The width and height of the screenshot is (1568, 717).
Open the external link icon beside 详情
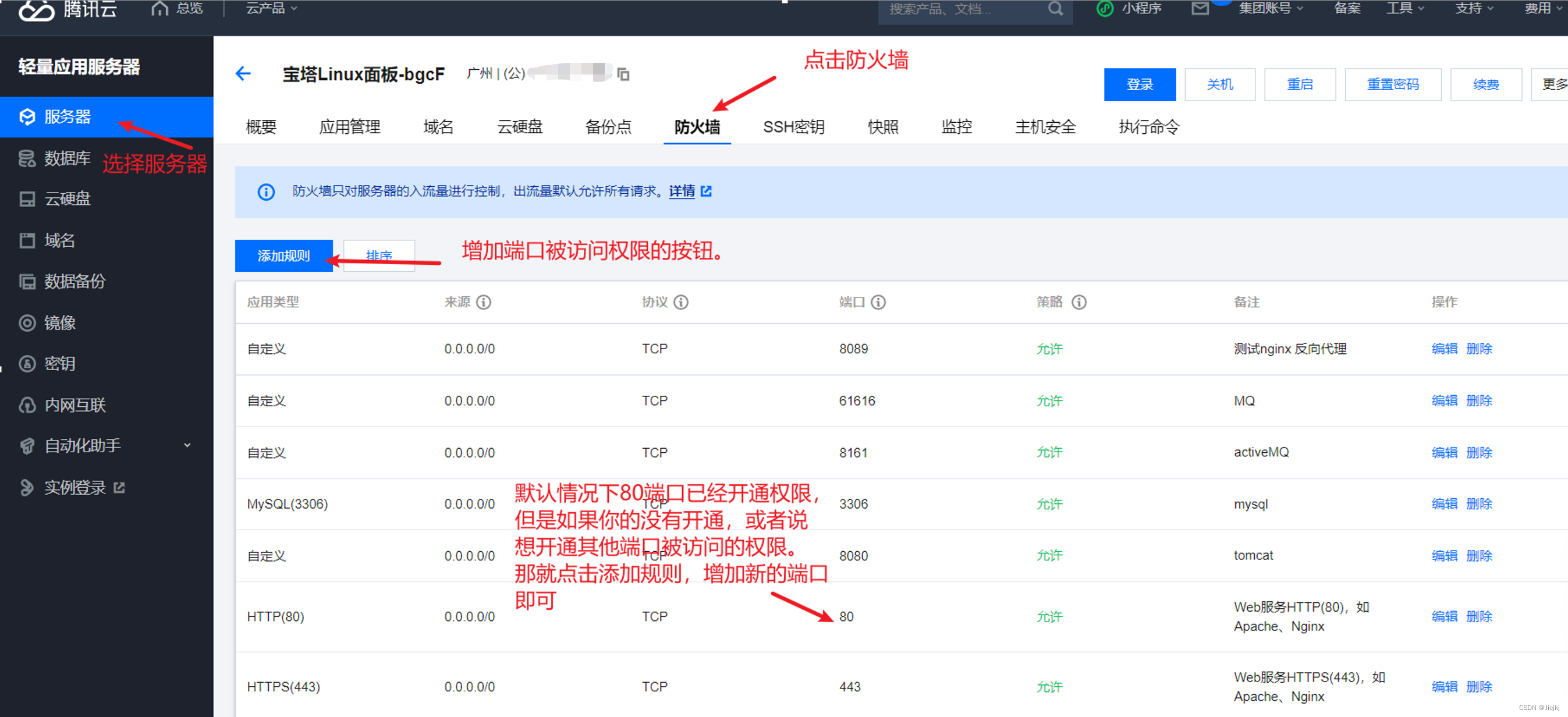coord(706,191)
